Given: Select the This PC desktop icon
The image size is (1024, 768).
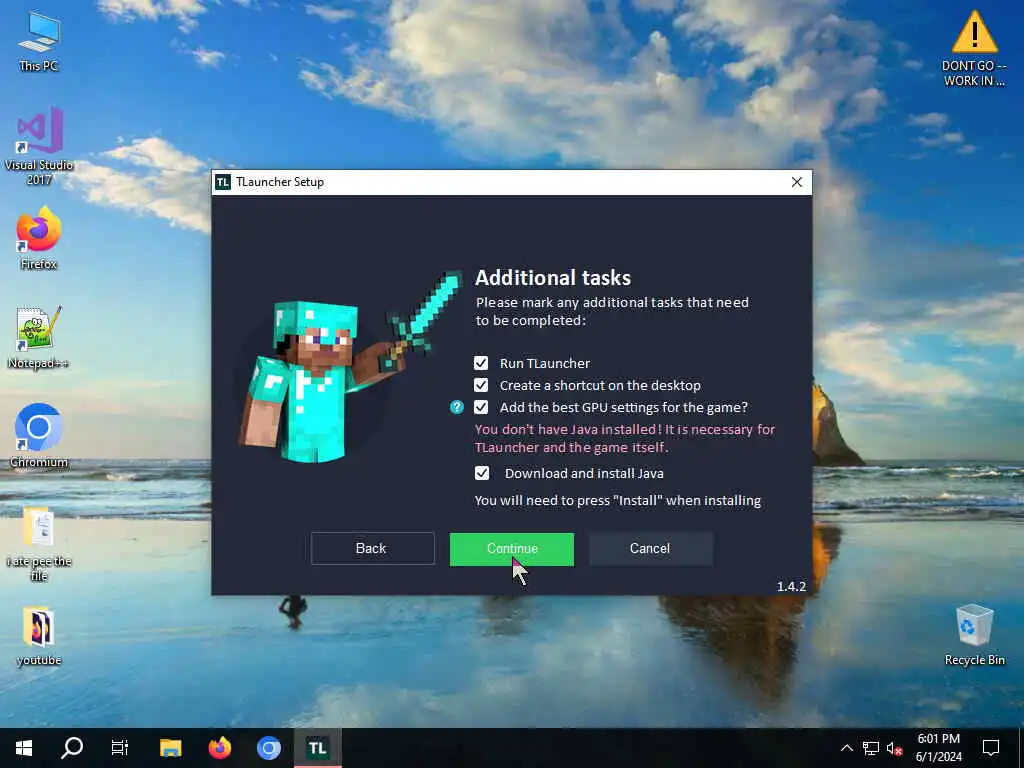Looking at the screenshot, I should pyautogui.click(x=39, y=40).
